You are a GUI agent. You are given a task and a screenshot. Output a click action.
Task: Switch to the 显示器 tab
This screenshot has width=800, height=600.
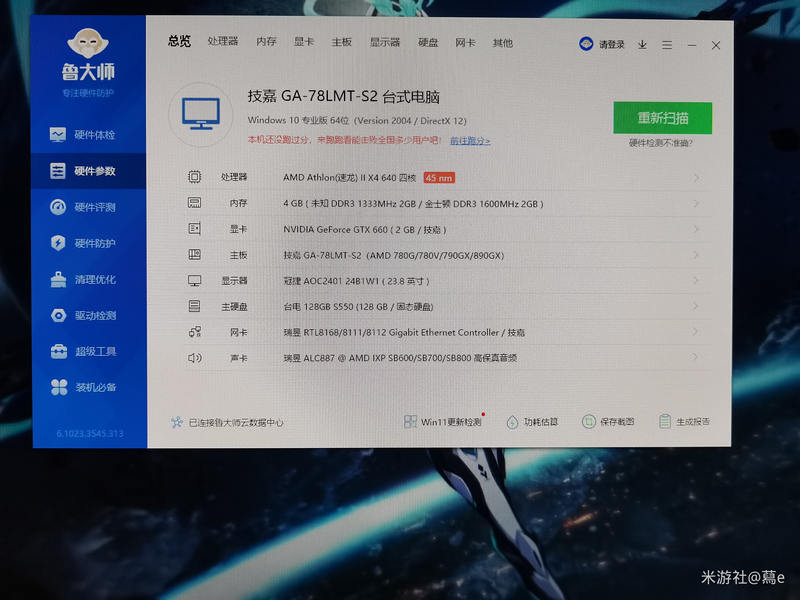pyautogui.click(x=385, y=42)
